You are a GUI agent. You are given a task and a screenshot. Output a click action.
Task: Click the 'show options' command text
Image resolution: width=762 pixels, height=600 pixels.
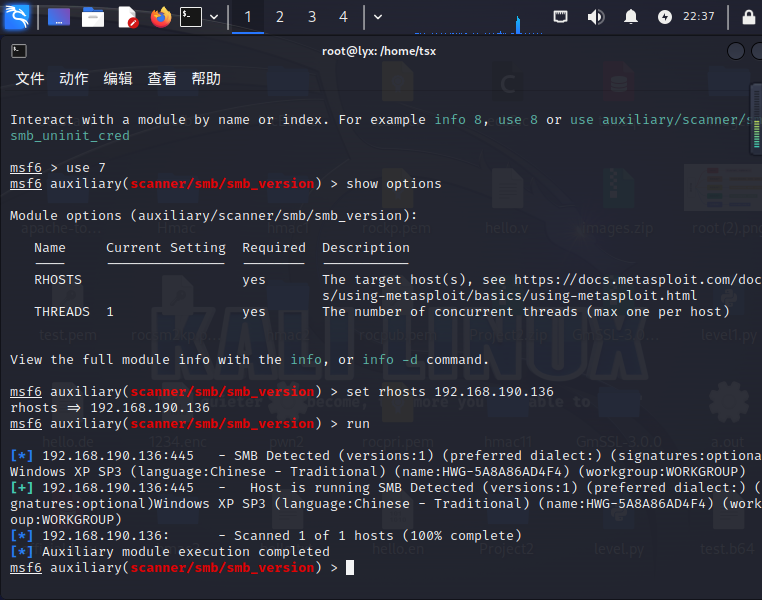394,184
